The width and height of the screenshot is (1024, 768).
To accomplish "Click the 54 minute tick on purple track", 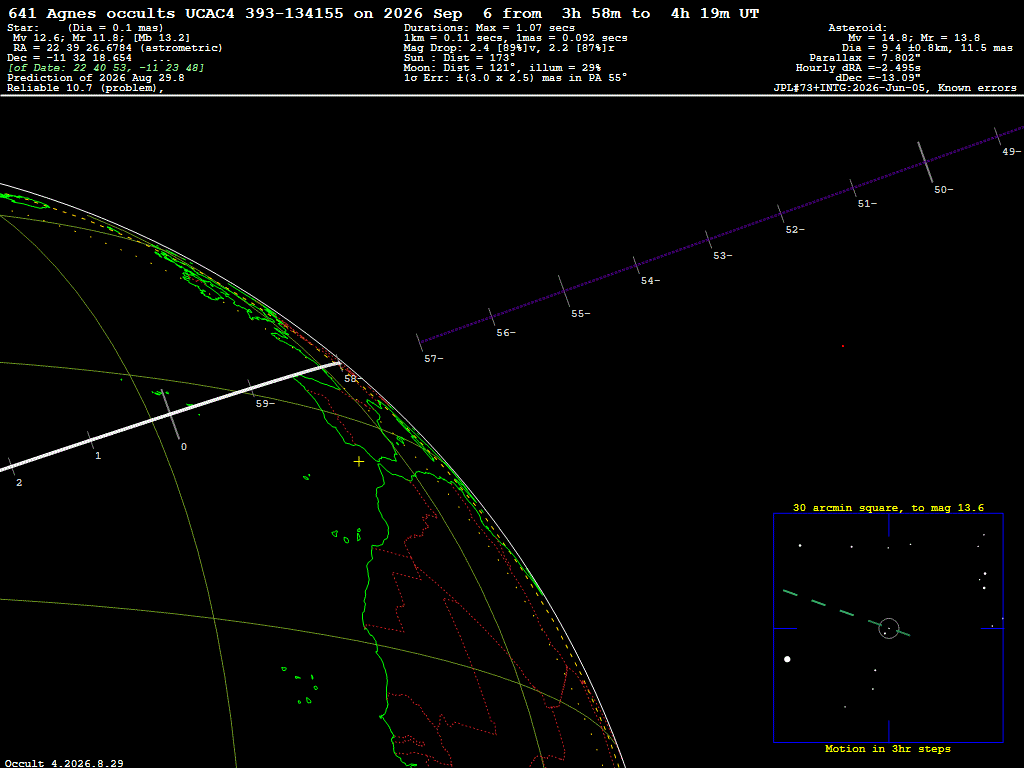I will (637, 266).
